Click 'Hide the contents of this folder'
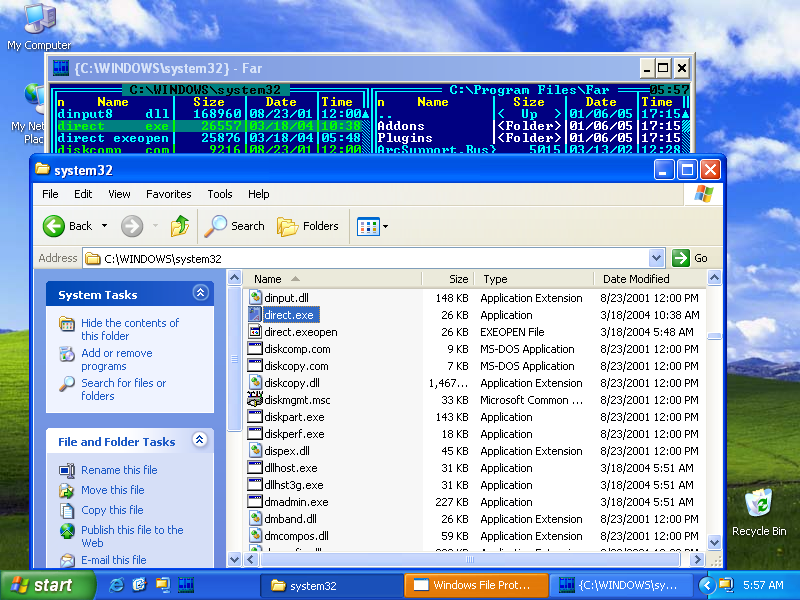 (x=130, y=330)
